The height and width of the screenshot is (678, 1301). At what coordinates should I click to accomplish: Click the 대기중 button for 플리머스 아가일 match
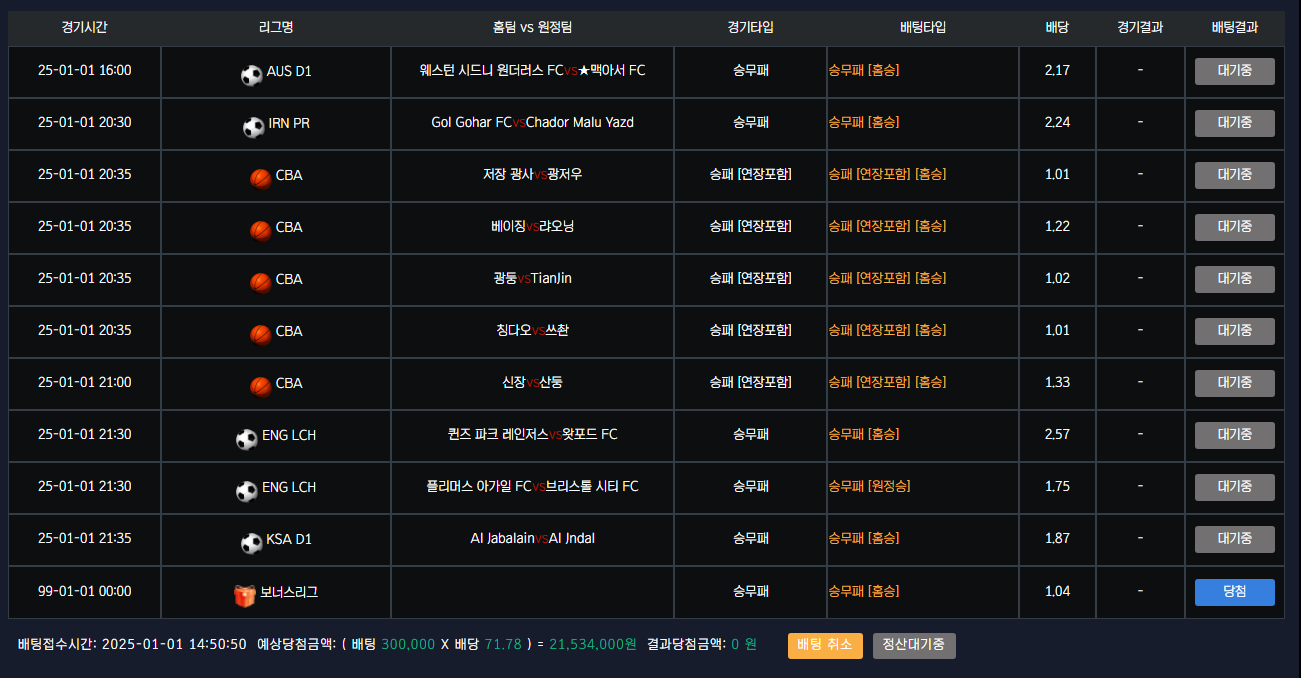(x=1235, y=487)
